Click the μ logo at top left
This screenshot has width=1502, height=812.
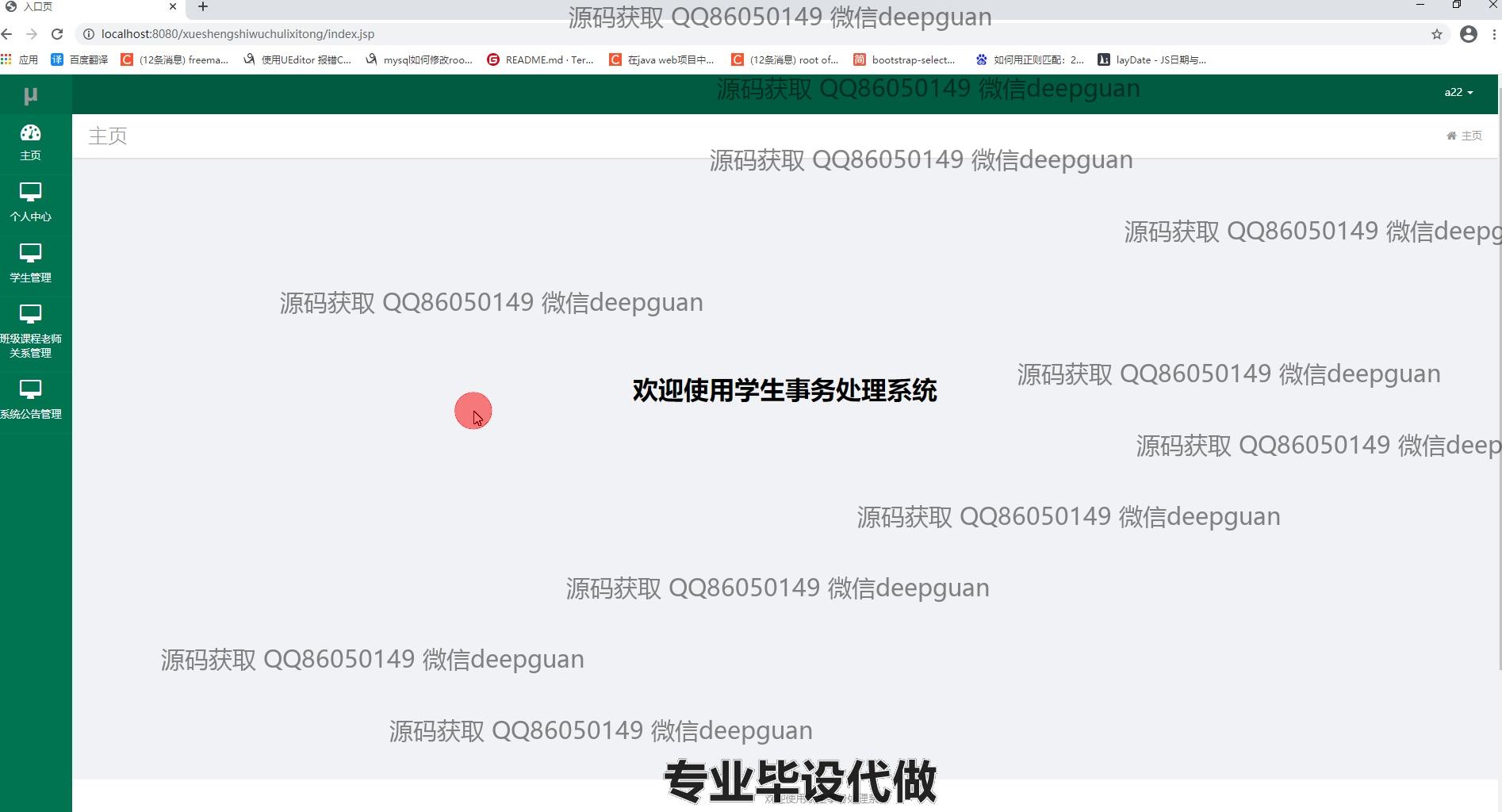tap(30, 96)
